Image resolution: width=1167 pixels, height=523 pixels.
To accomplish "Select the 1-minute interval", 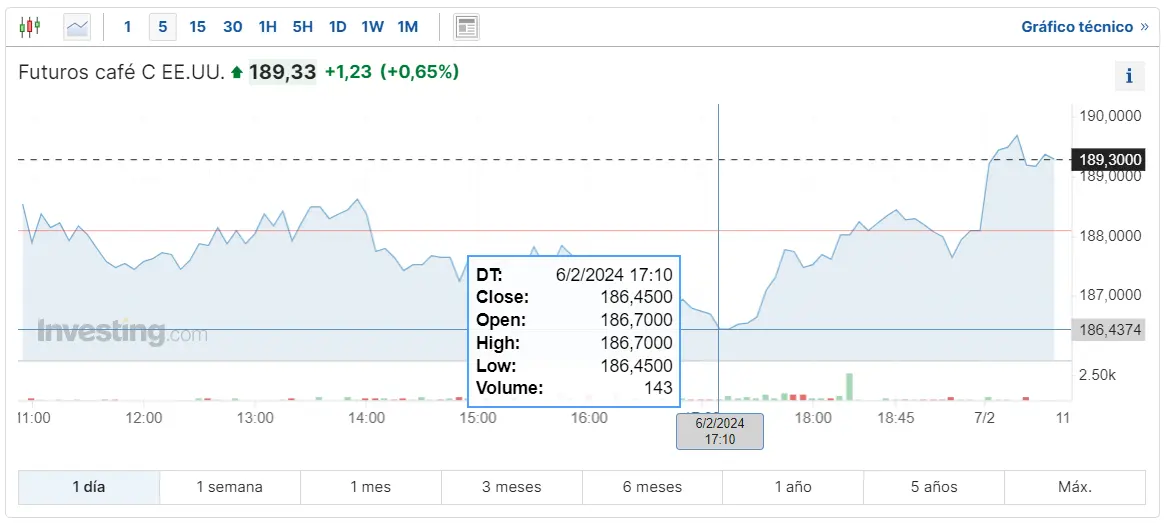I will [128, 27].
